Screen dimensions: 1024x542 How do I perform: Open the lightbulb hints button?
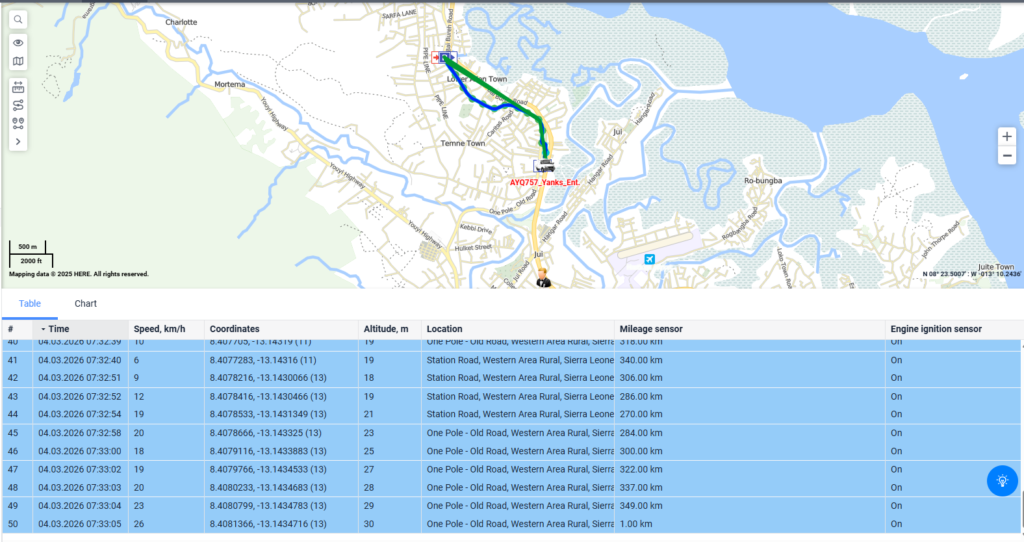[1001, 481]
